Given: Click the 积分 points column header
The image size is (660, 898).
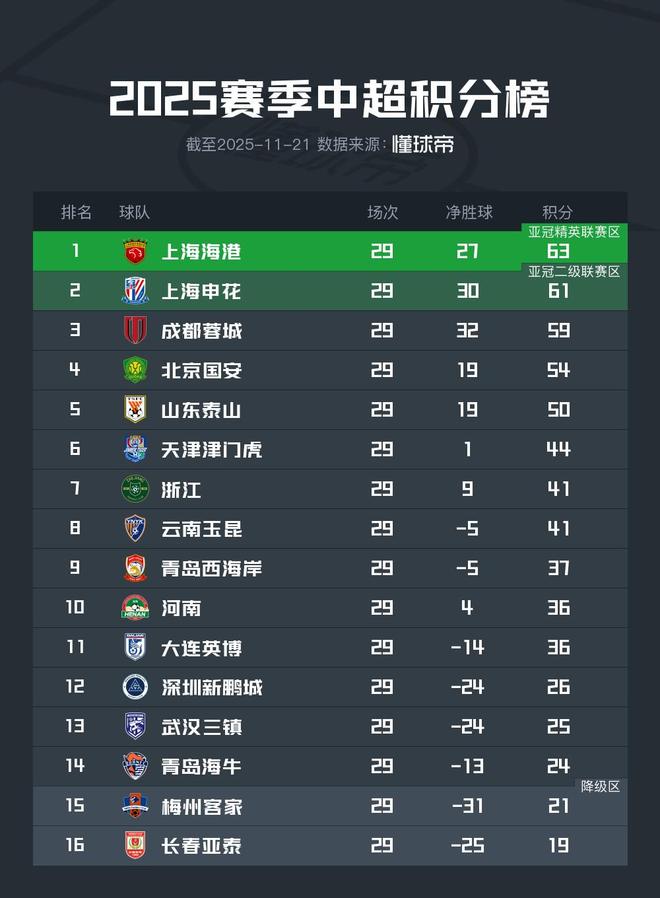Looking at the screenshot, I should tap(558, 212).
